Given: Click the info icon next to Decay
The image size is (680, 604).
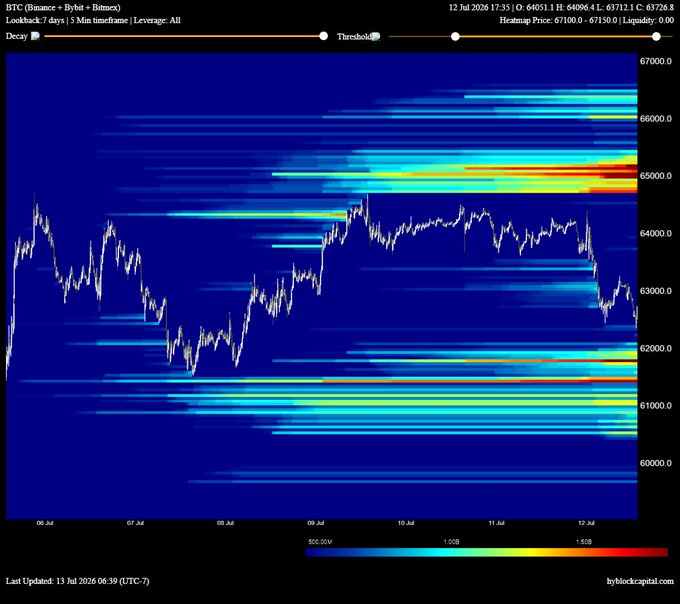Looking at the screenshot, I should click(x=35, y=36).
